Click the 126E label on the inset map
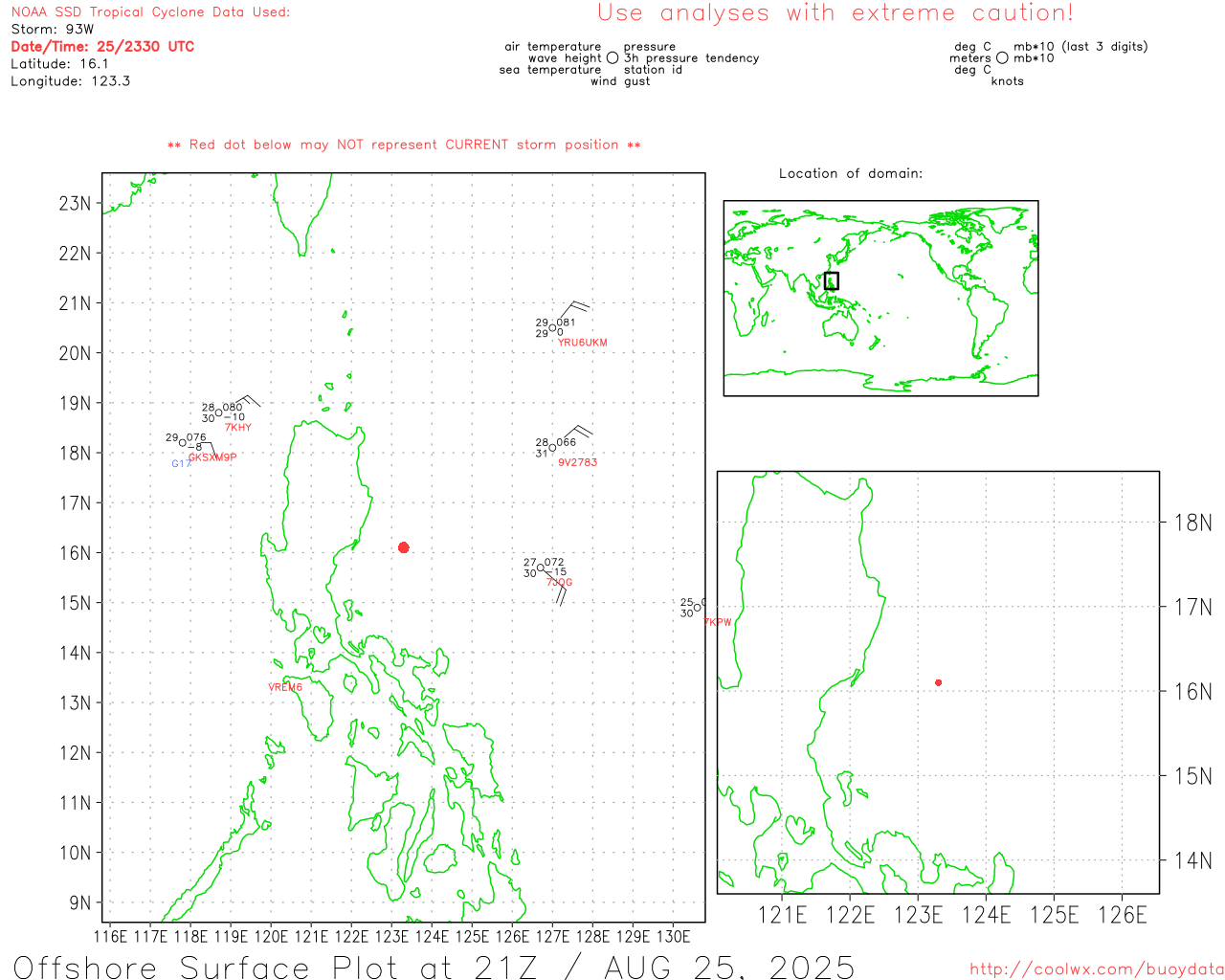 click(x=1123, y=916)
